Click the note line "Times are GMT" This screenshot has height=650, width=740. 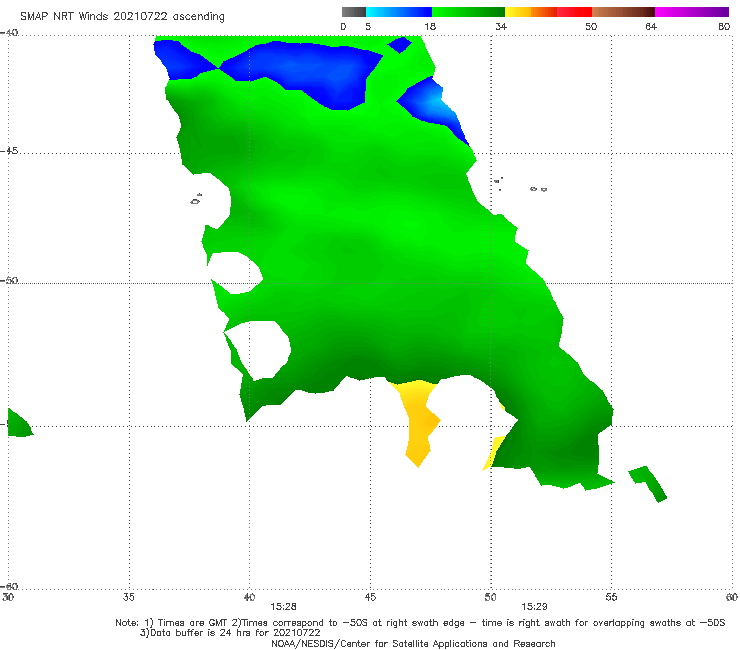(194, 623)
